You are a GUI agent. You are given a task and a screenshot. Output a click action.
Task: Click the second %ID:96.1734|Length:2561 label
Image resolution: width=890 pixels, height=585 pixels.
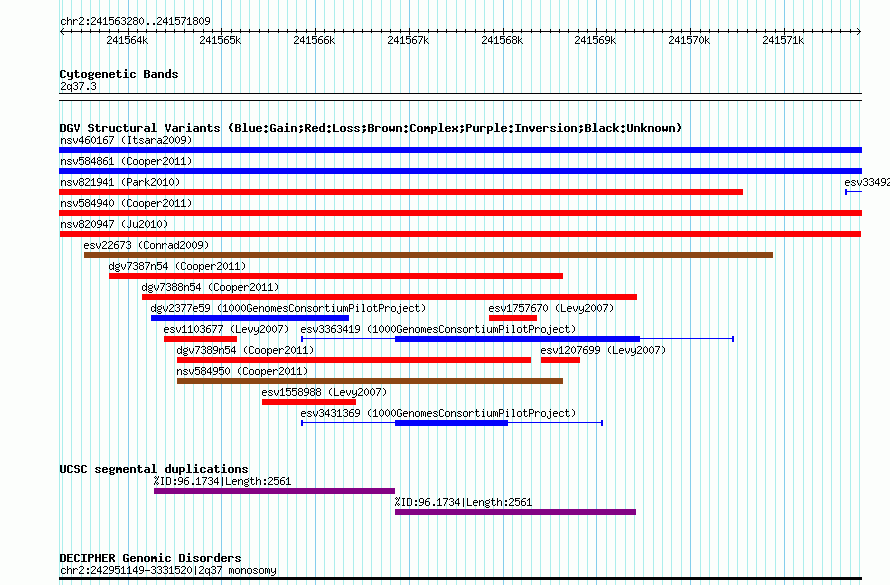[x=463, y=502]
